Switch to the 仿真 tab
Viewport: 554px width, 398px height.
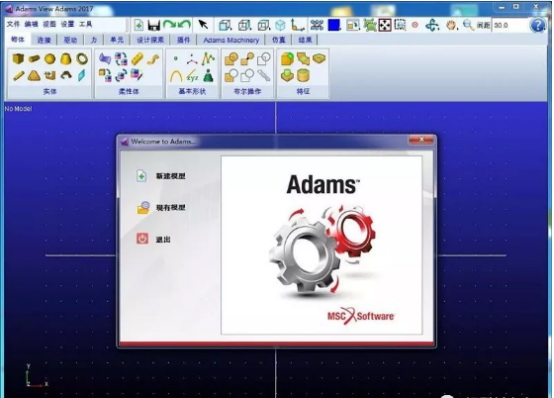tap(279, 40)
